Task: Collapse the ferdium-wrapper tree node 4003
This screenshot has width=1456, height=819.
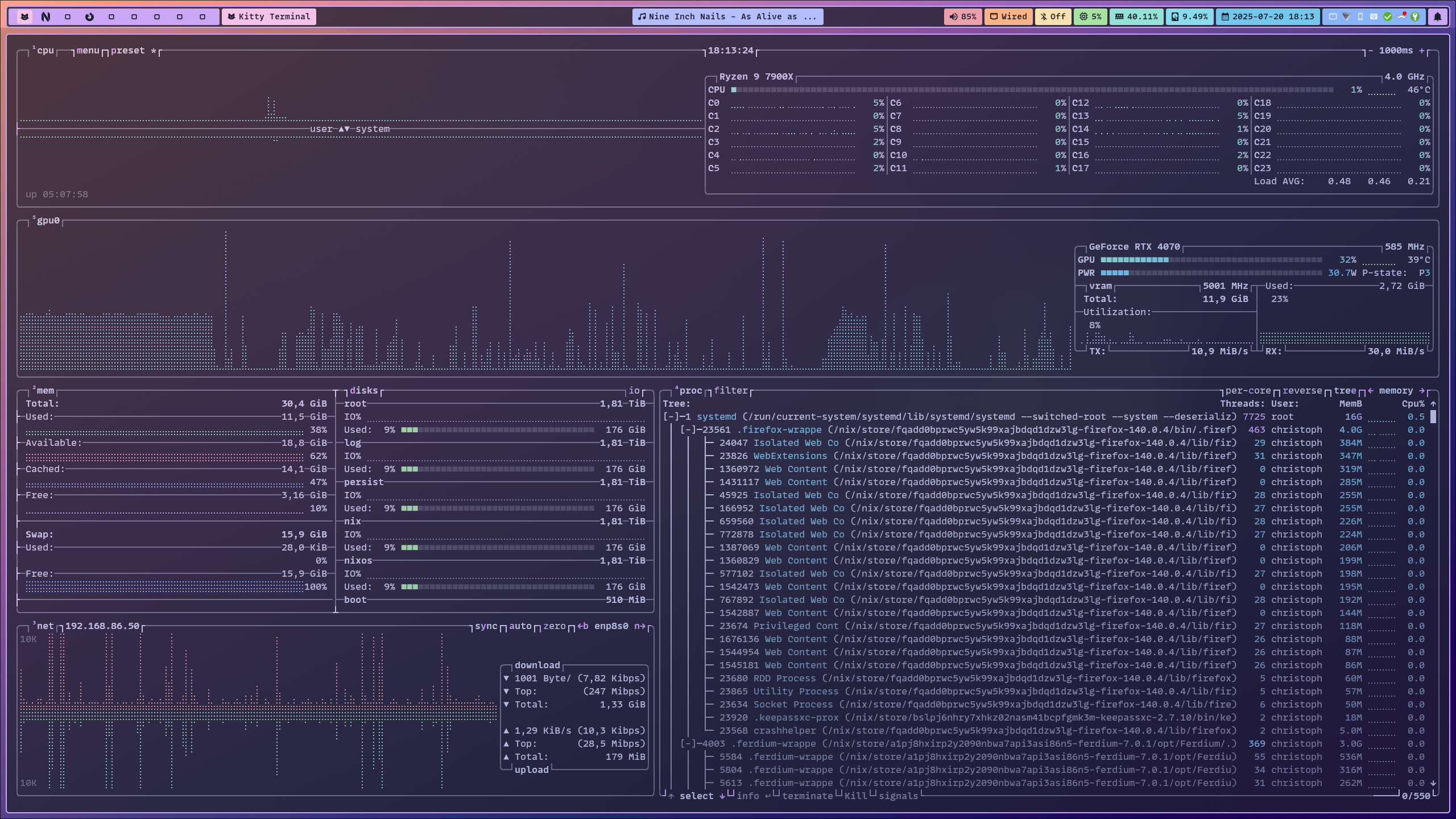Action: pos(688,744)
